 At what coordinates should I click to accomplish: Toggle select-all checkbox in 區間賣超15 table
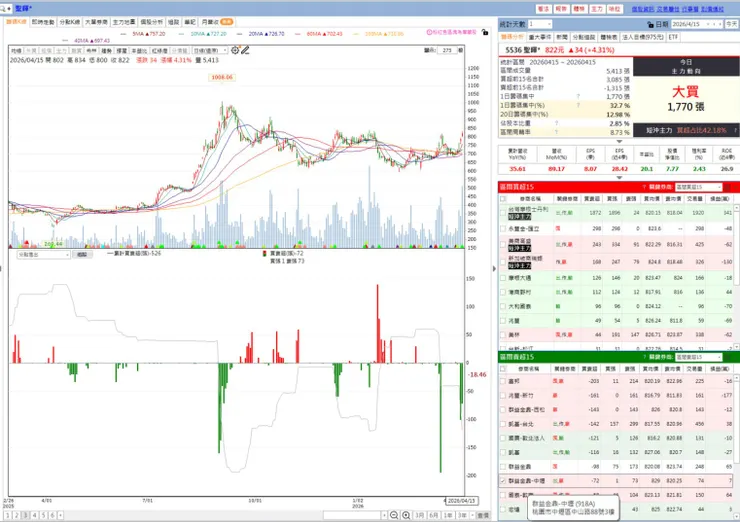coord(503,369)
